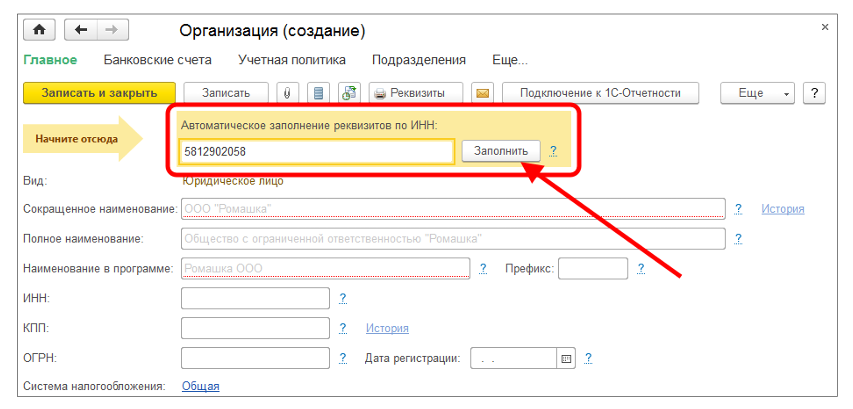Image resolution: width=853 pixels, height=409 pixels.
Task: Expand the Еще dropdown button in toolbar
Action: tap(757, 93)
